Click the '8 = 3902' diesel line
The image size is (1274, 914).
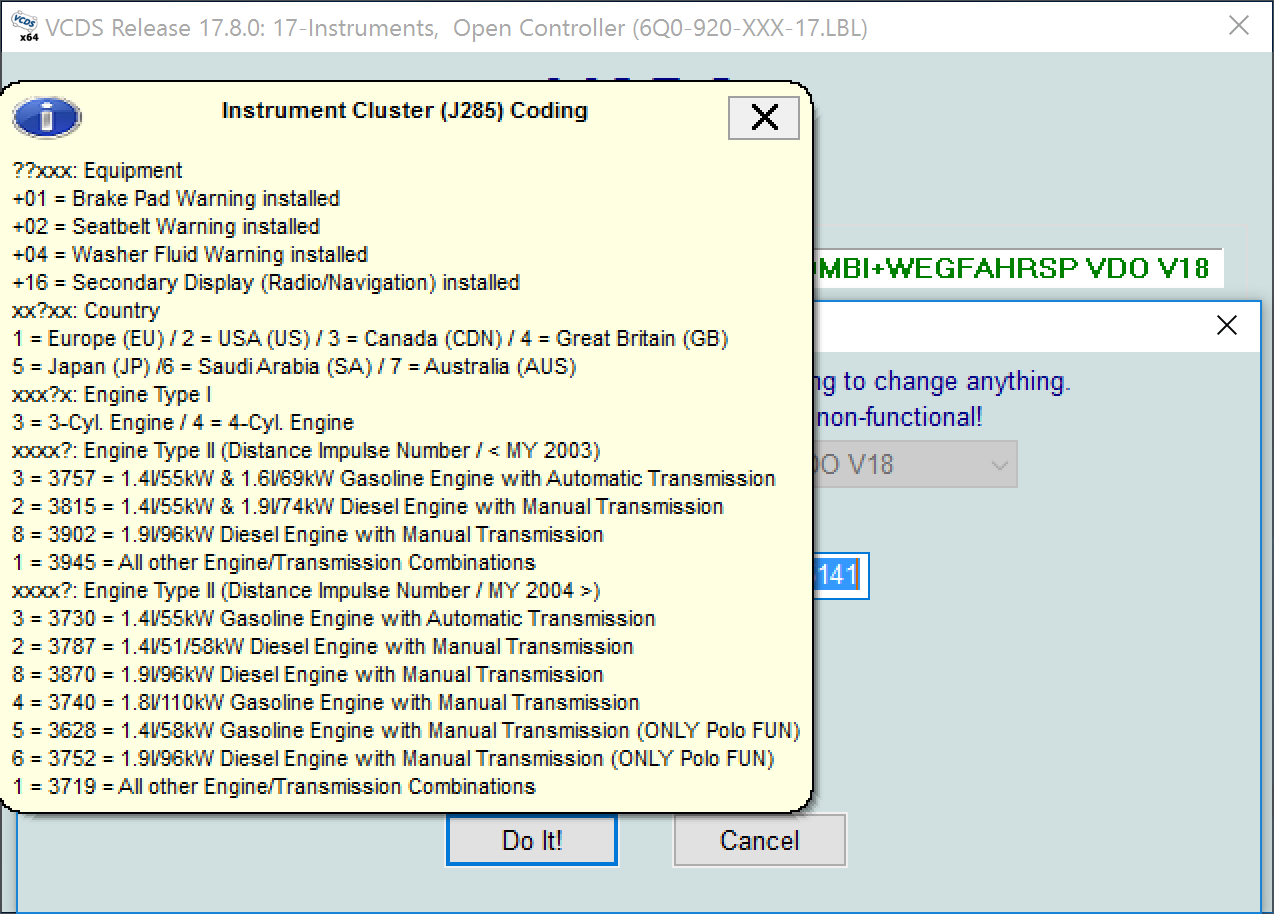point(308,535)
